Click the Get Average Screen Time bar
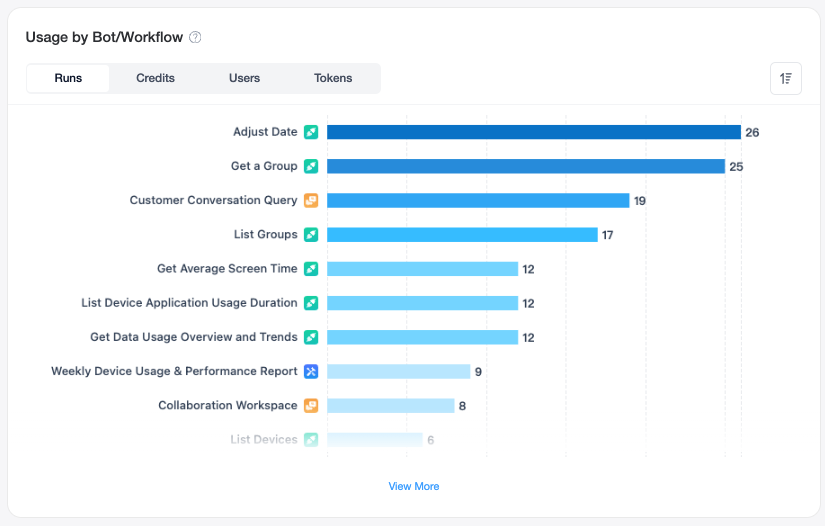 coord(422,269)
